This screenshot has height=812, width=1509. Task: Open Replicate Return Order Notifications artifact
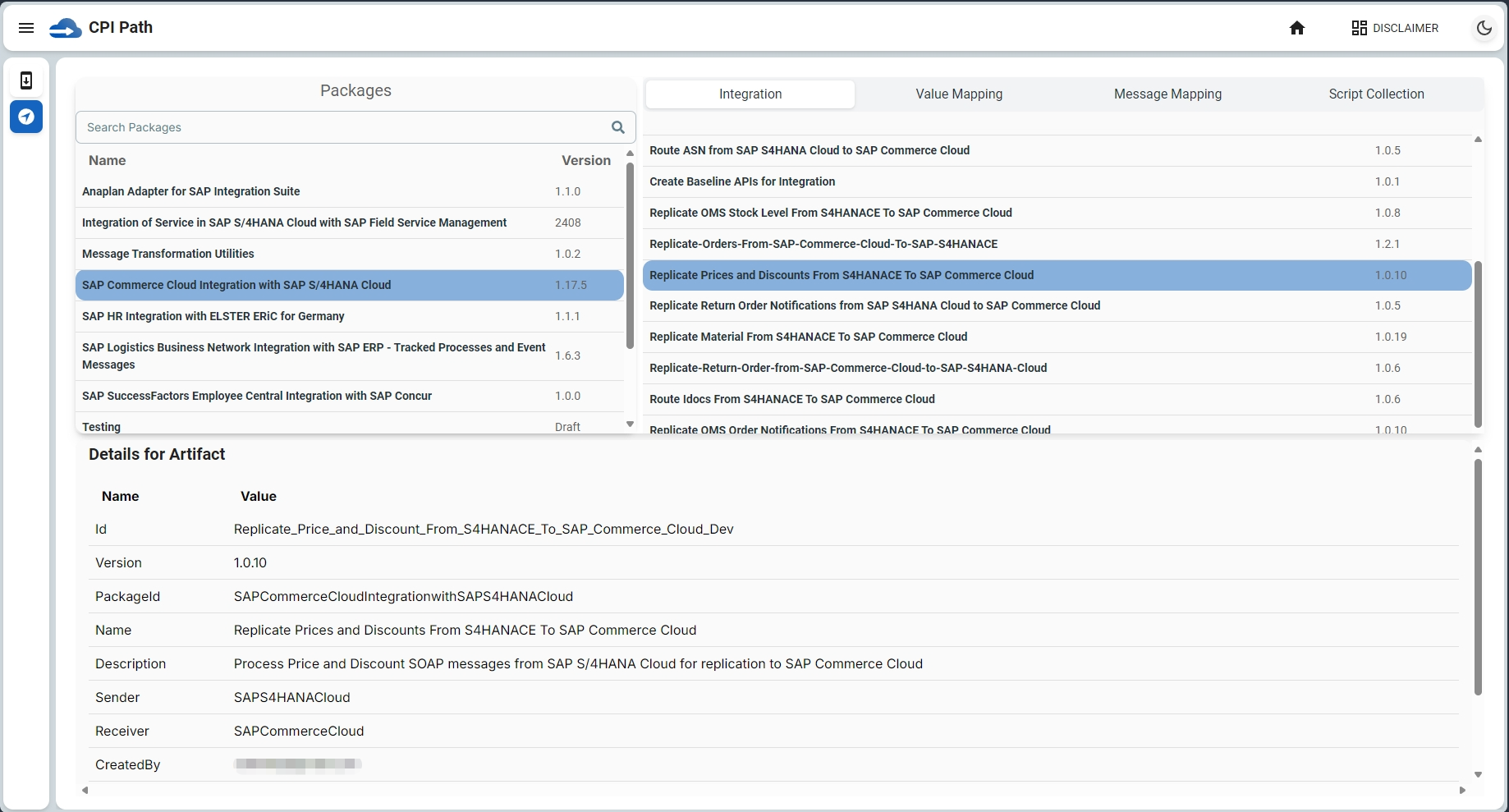pos(1057,305)
